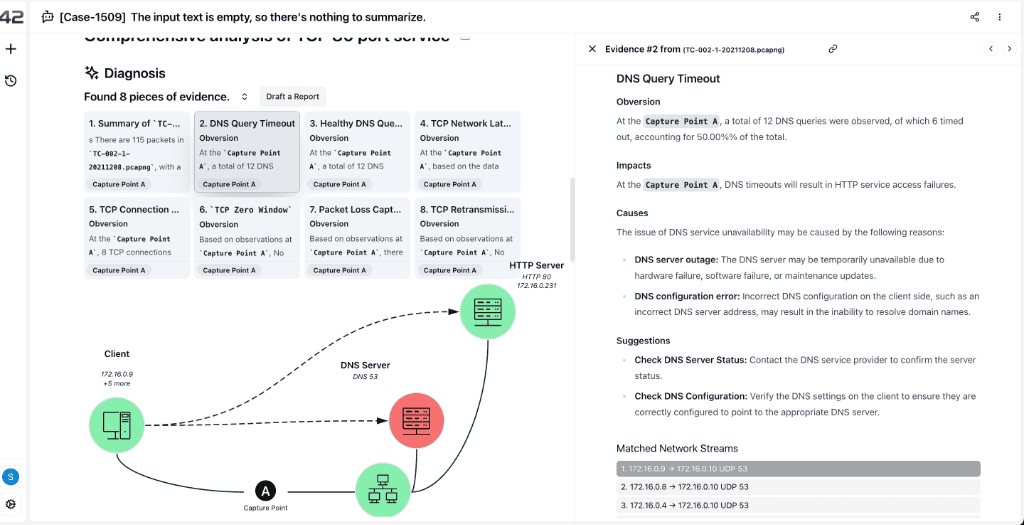
Task: Open the three-dot more options menu
Action: click(x=1000, y=17)
